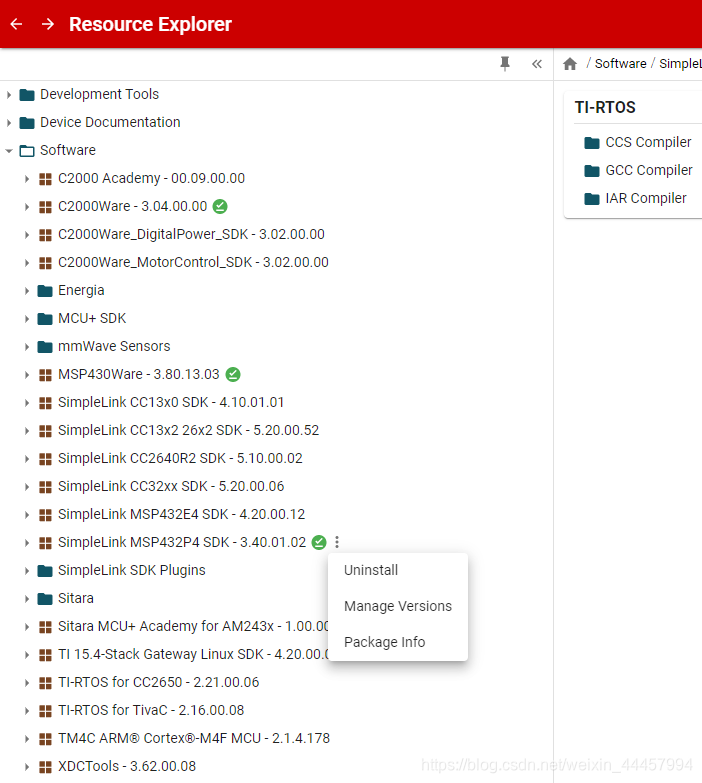
Task: Expand the C2000Ware_MotorControl_SDK node
Action: [x=26, y=262]
